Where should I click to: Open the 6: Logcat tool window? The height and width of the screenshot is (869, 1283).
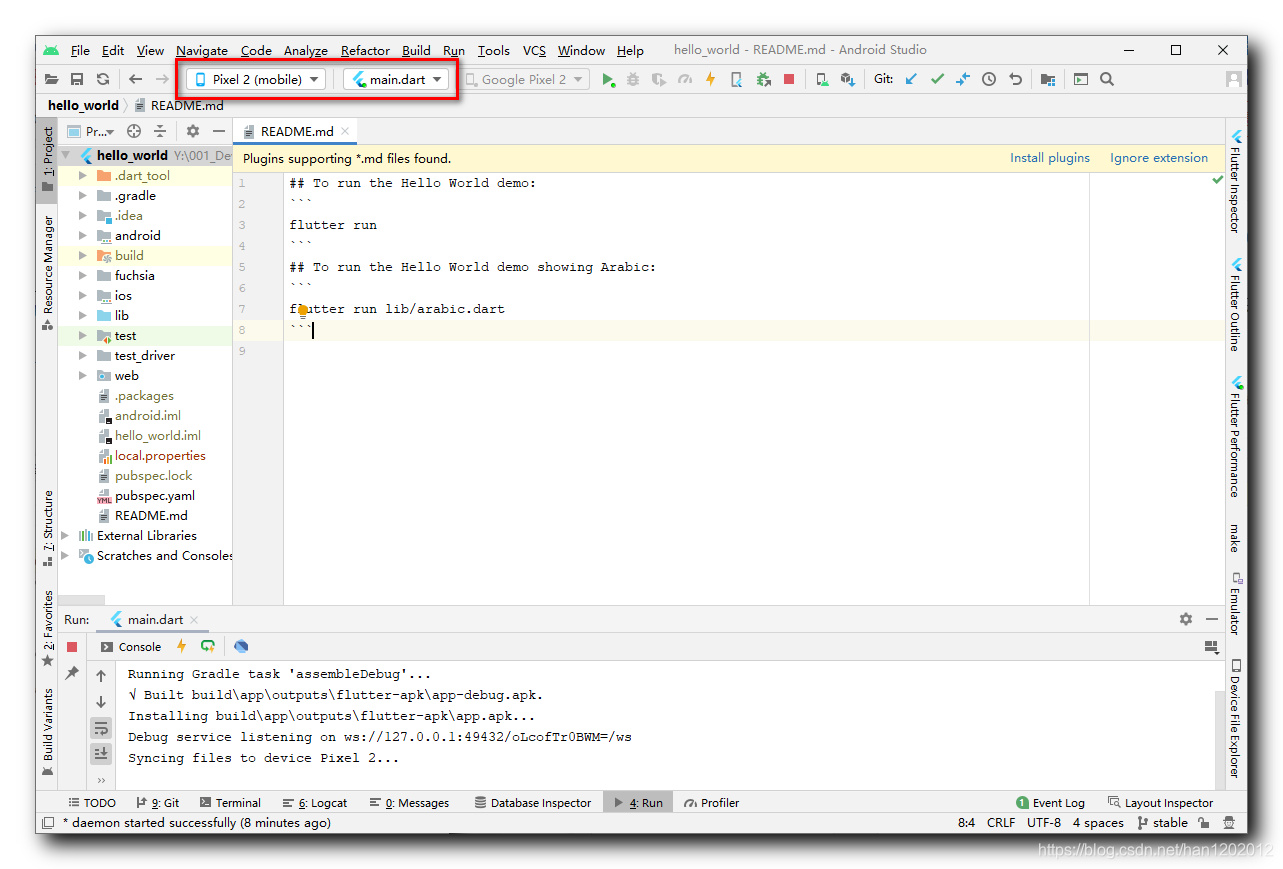315,802
